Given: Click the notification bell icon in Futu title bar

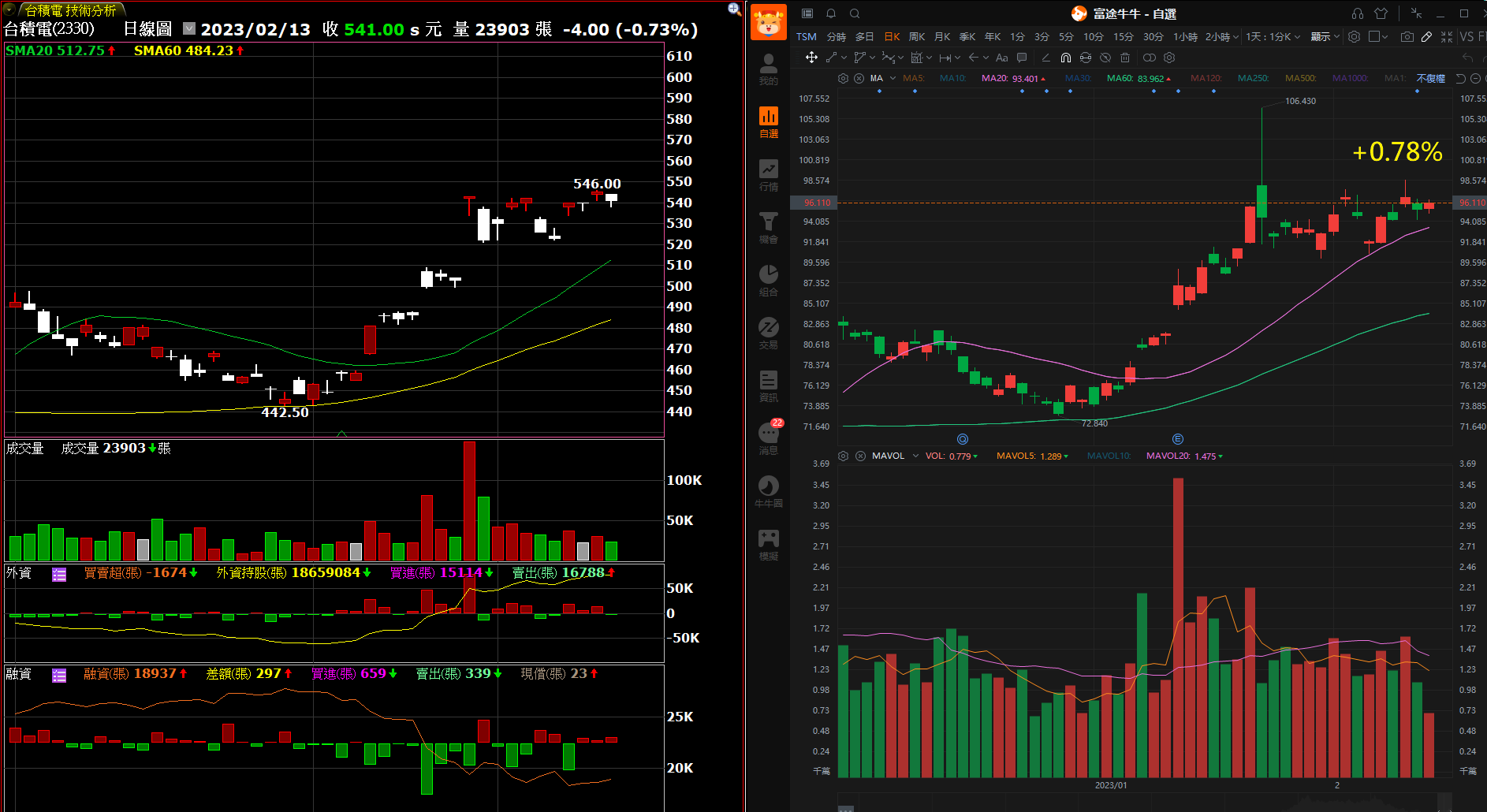Looking at the screenshot, I should click(831, 13).
